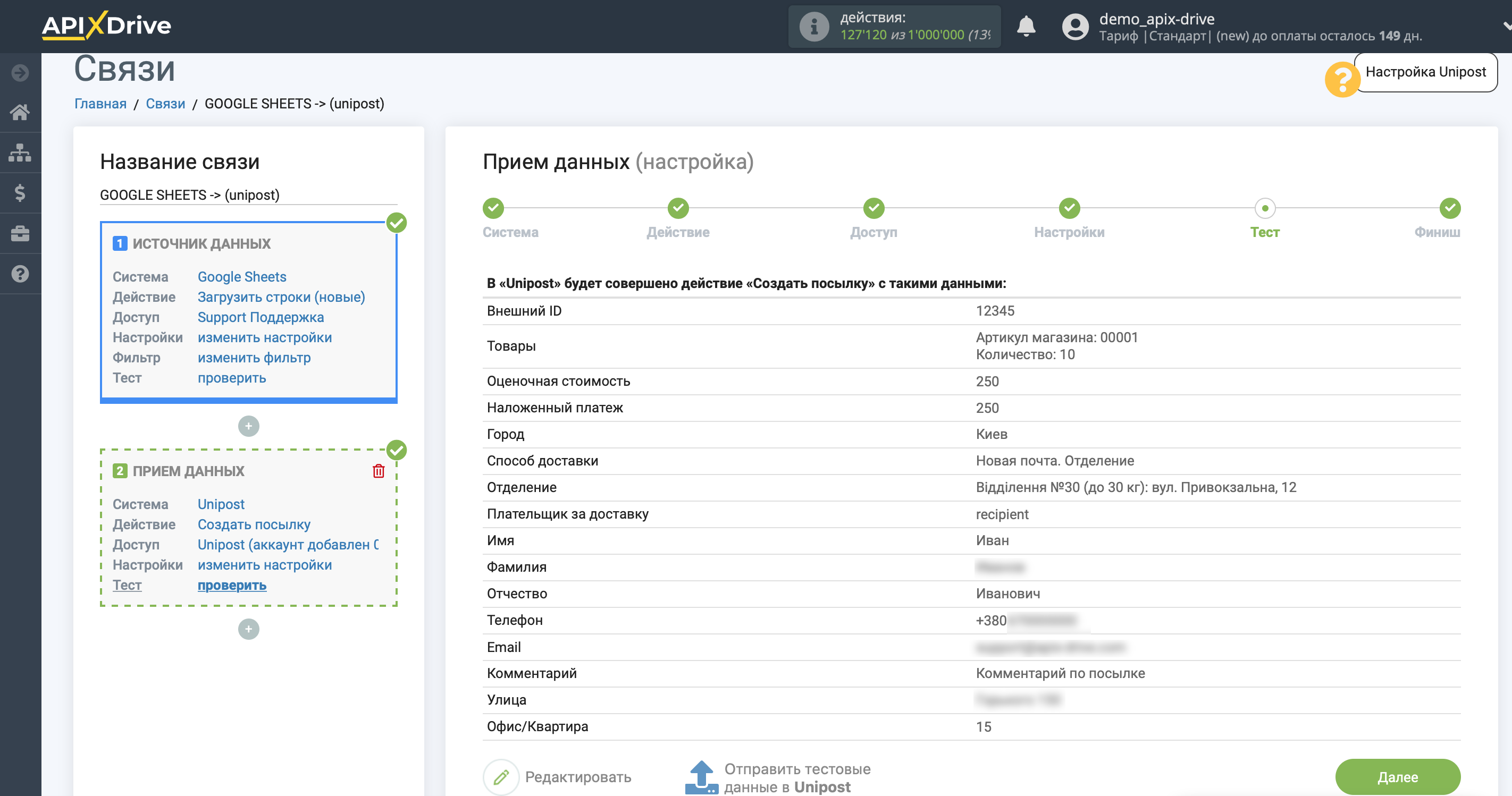
Task: Click проверить in data reception block
Action: [232, 586]
